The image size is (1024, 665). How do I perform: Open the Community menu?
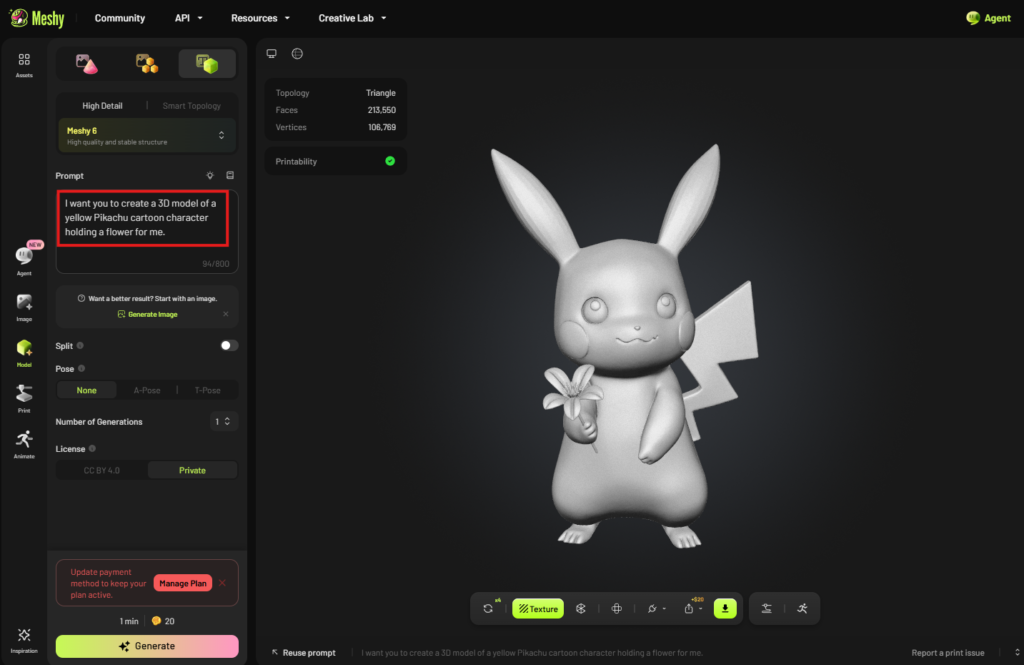(x=120, y=18)
